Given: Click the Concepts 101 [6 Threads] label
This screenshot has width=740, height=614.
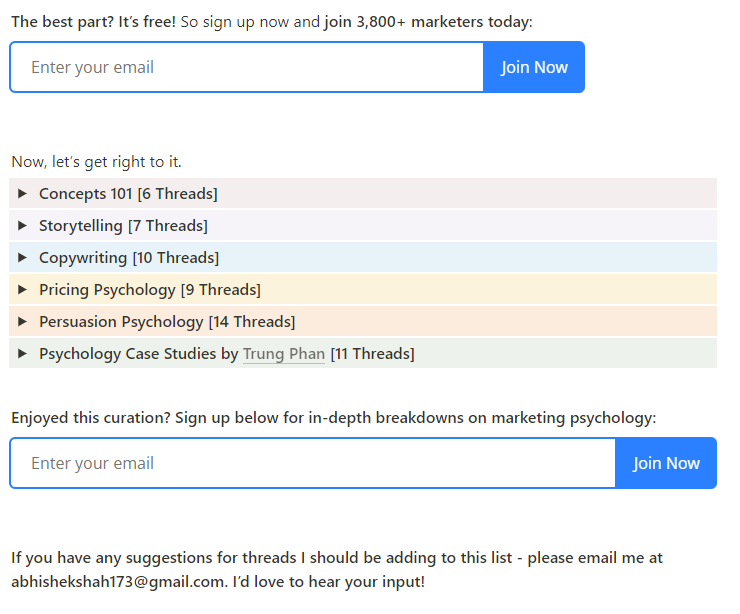Looking at the screenshot, I should tap(128, 194).
